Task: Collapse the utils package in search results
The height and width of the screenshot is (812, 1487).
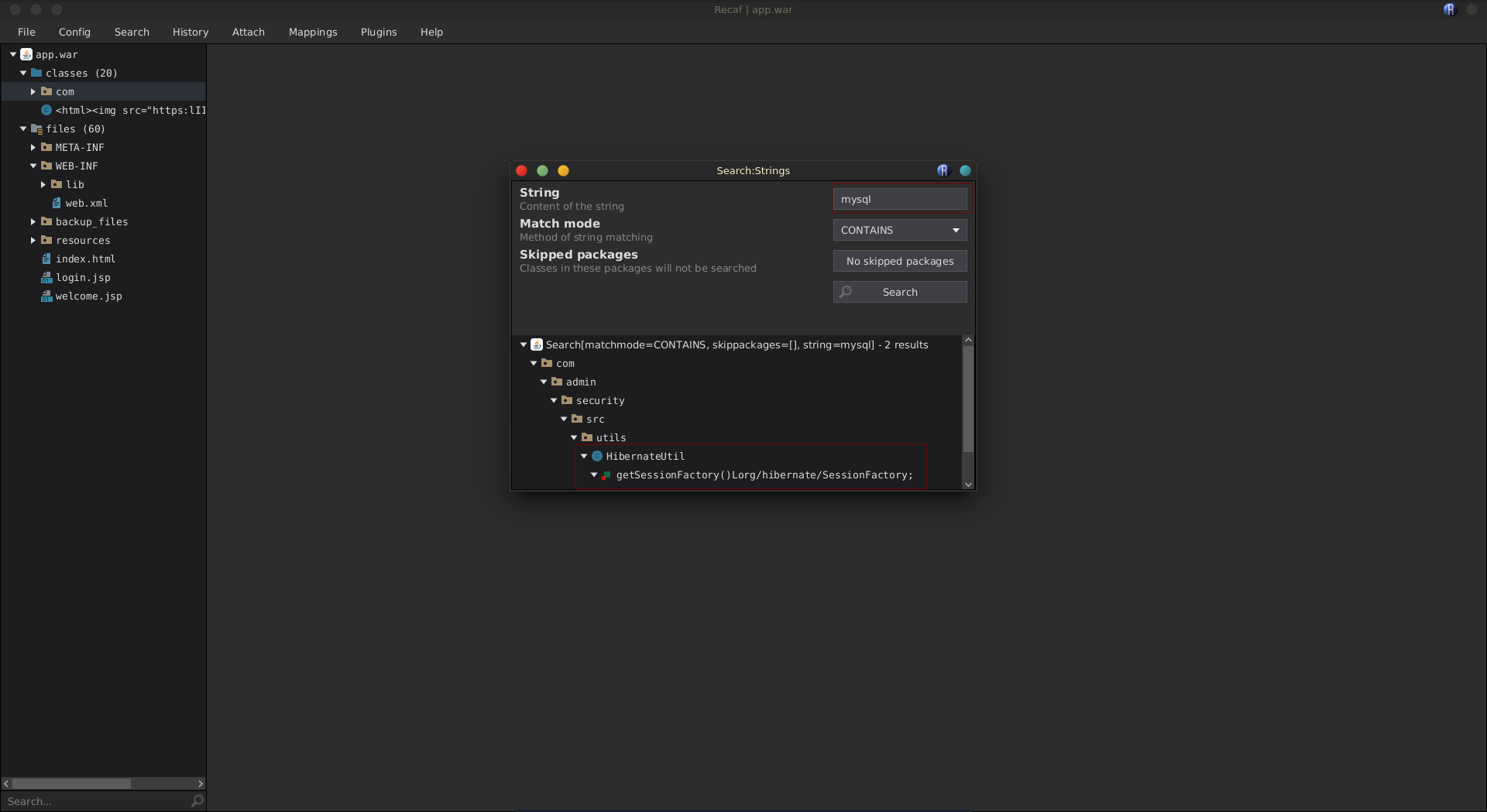Action: tap(574, 437)
